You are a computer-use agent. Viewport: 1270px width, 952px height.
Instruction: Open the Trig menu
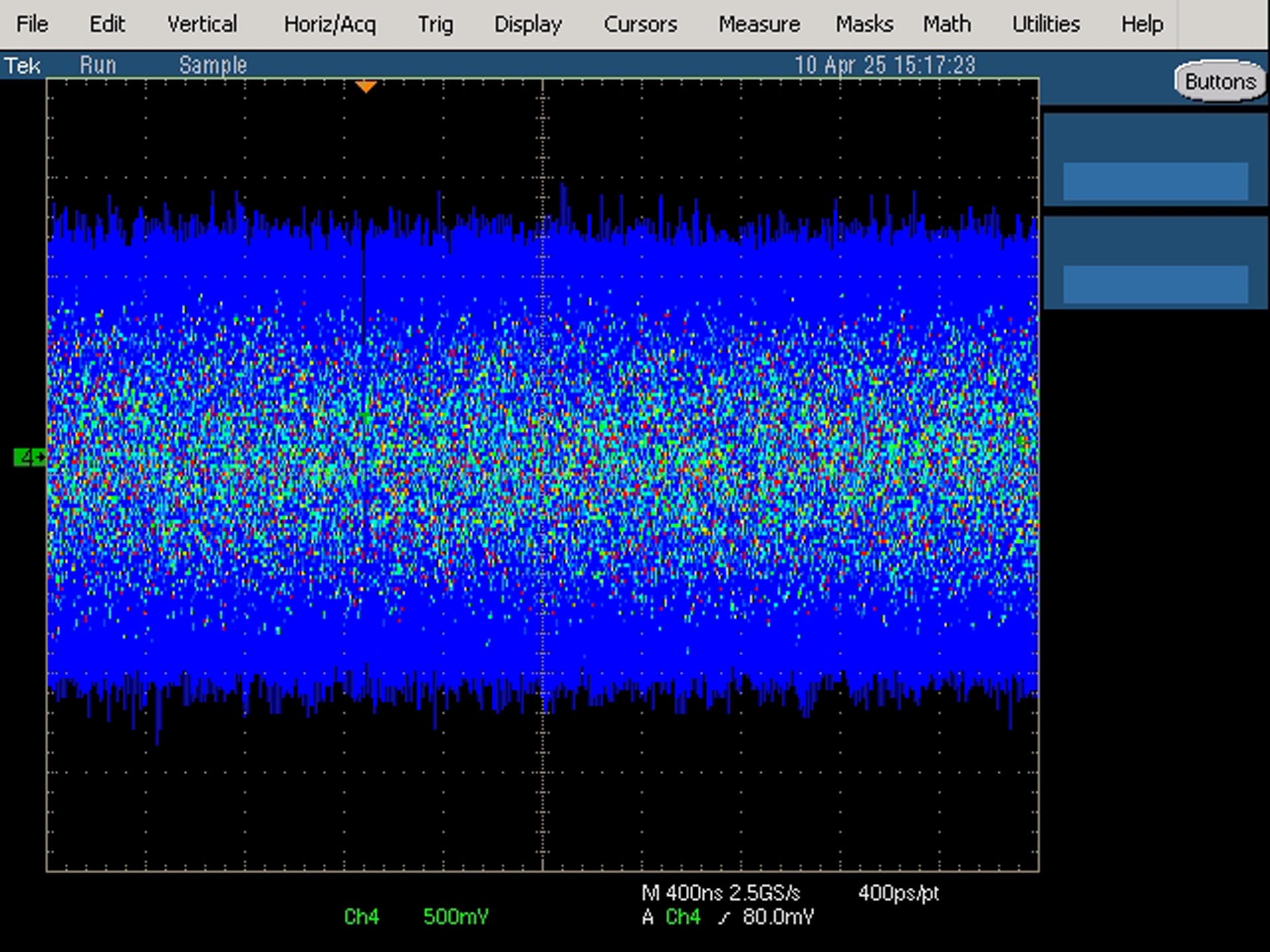click(x=435, y=24)
